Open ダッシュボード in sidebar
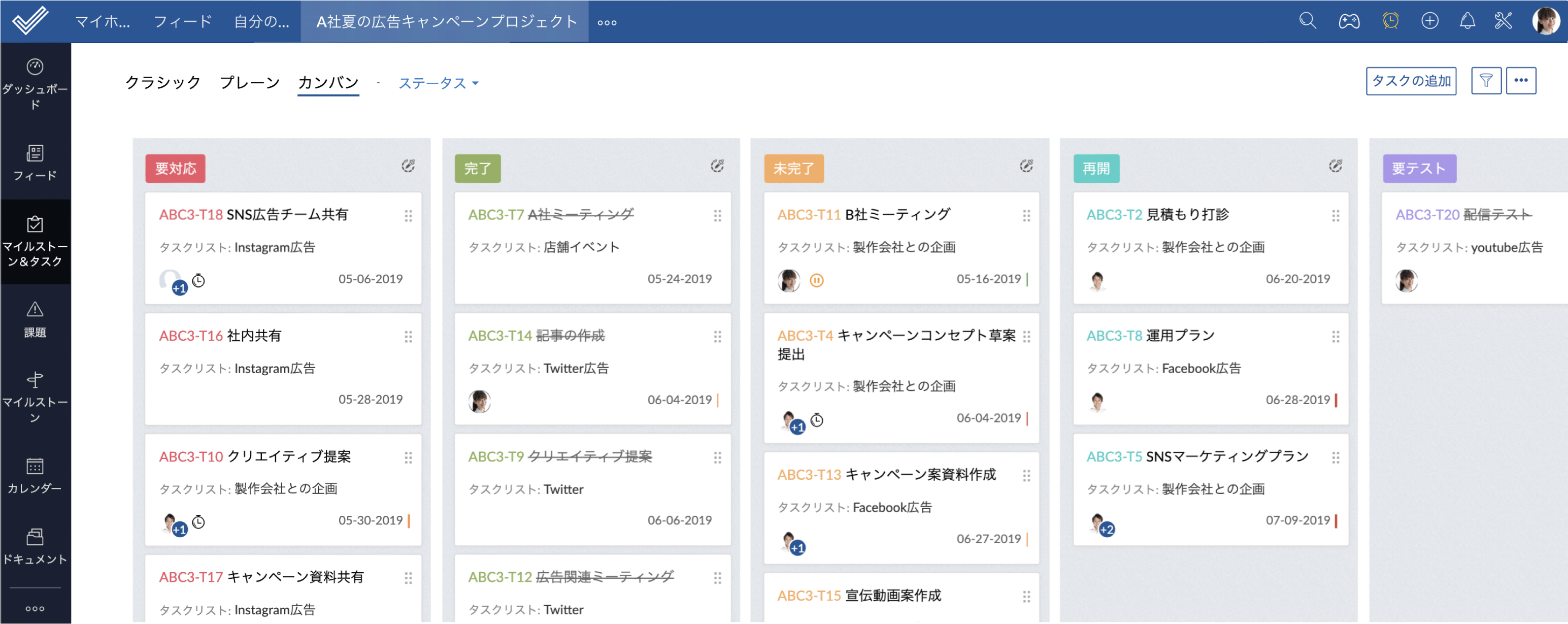This screenshot has height=624, width=1568. point(36,85)
